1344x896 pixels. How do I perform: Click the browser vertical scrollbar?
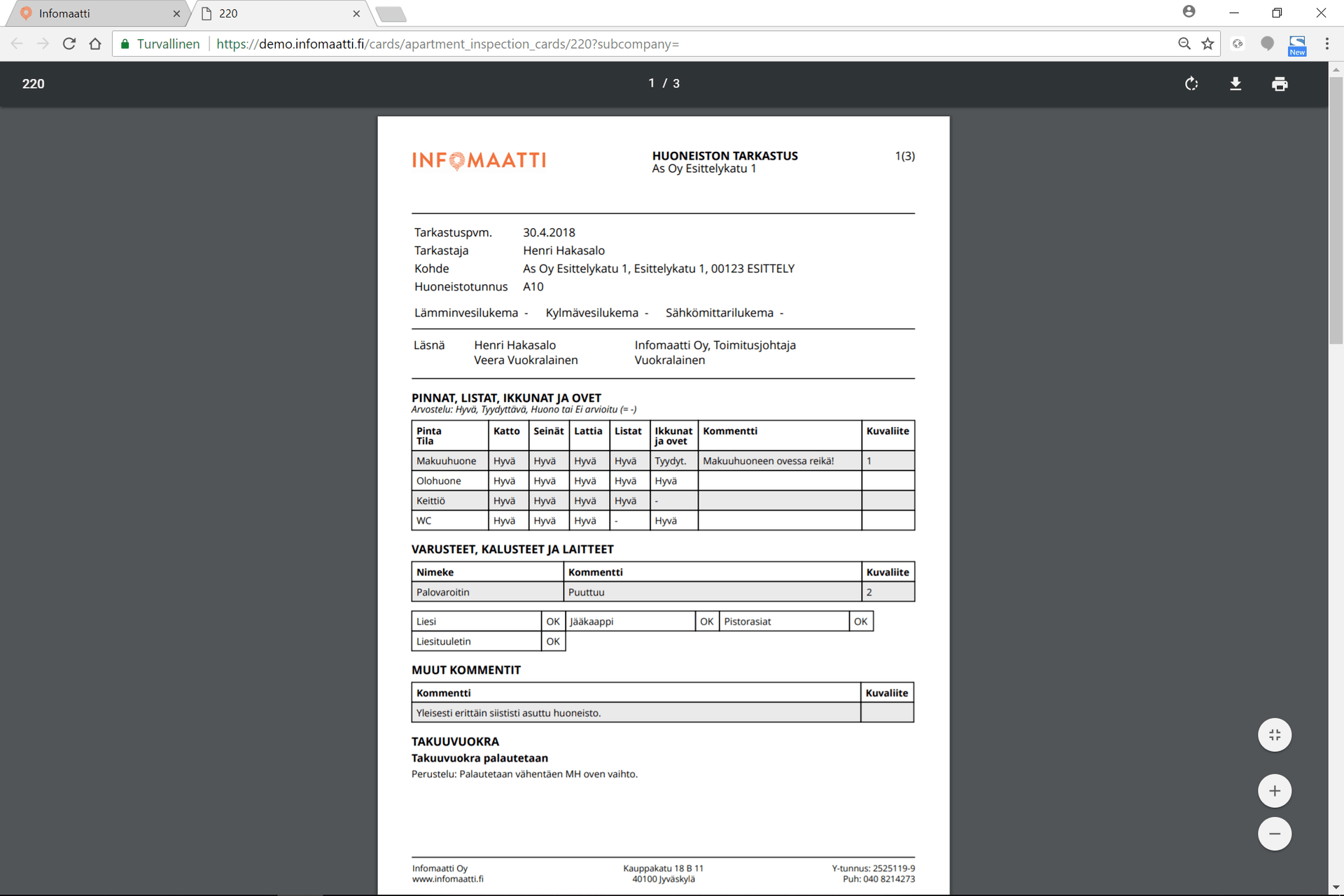coord(1336,210)
